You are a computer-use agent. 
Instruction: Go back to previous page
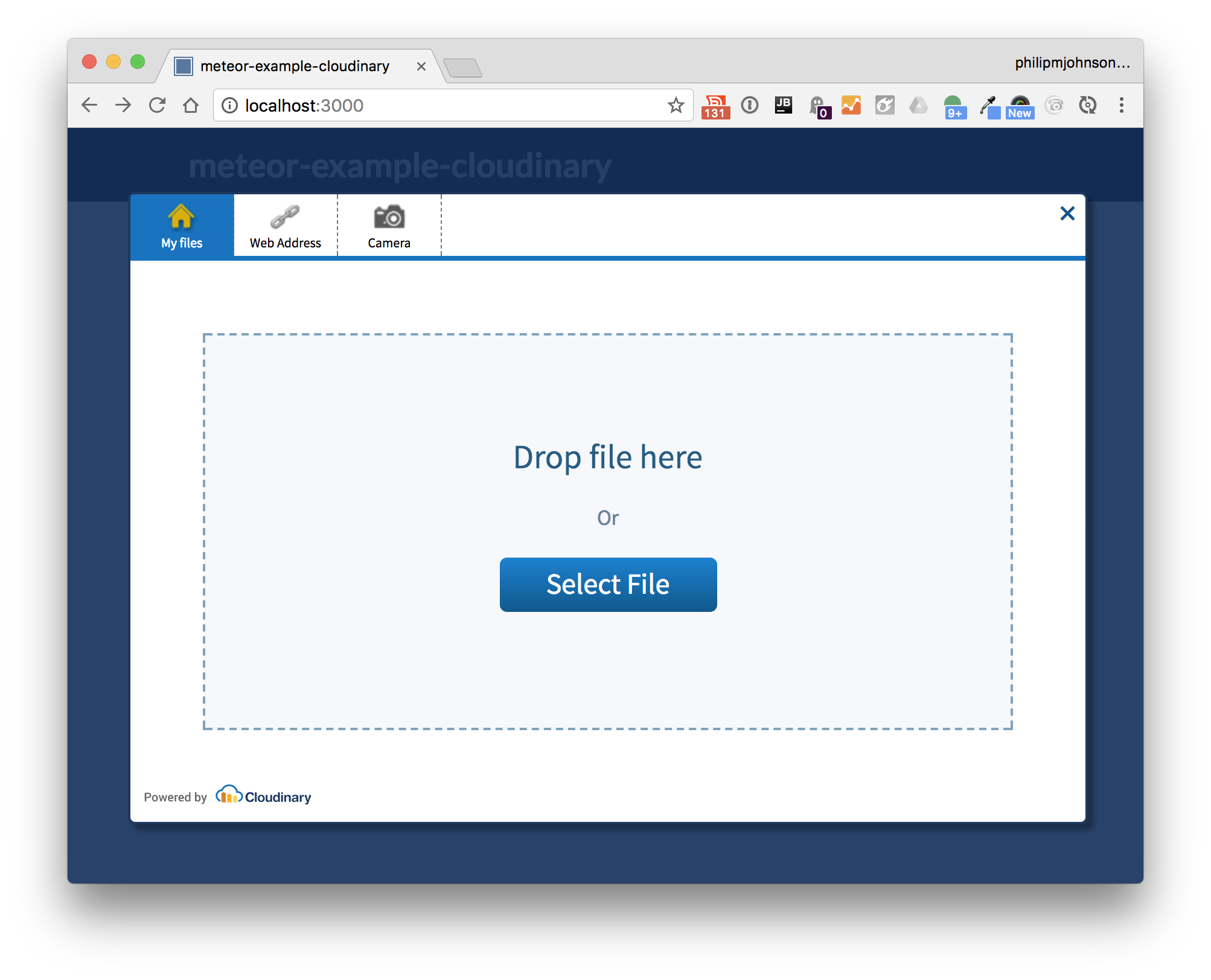(89, 105)
